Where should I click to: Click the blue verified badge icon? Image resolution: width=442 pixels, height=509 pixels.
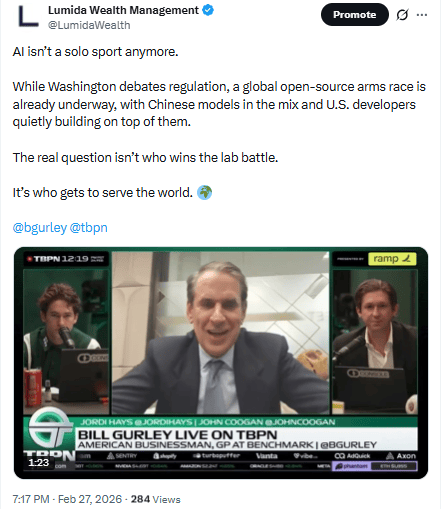coord(208,10)
